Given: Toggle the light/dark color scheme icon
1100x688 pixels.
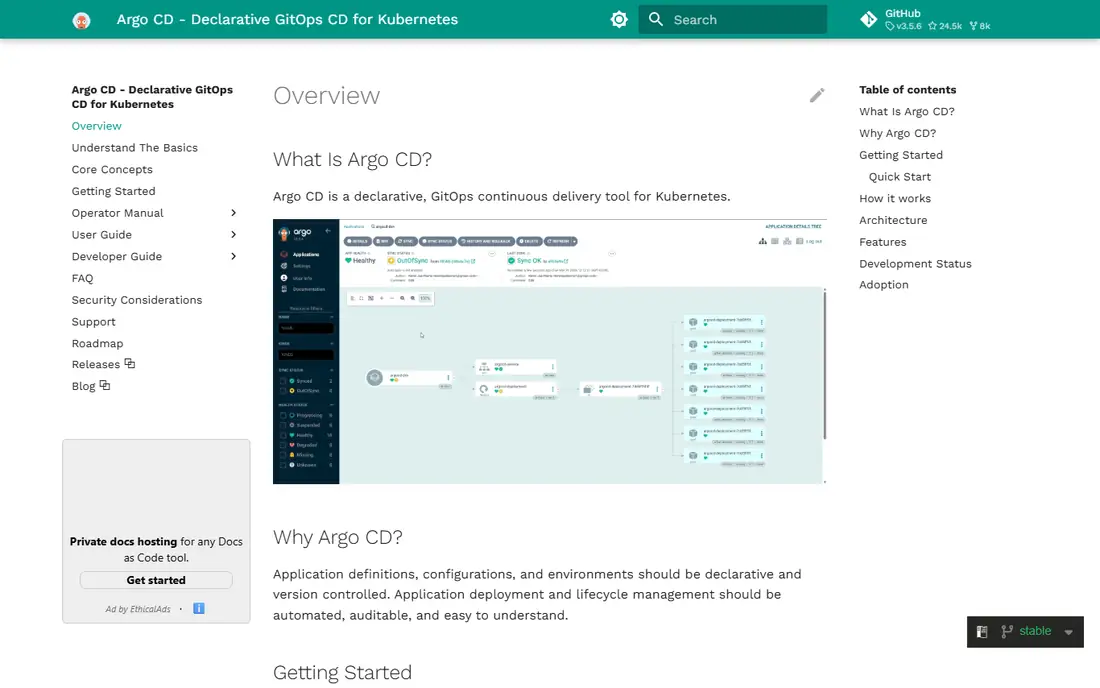Looking at the screenshot, I should pyautogui.click(x=619, y=20).
